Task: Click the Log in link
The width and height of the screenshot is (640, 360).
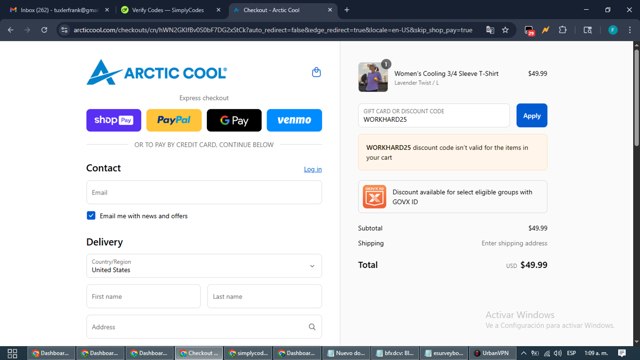Action: pyautogui.click(x=313, y=169)
